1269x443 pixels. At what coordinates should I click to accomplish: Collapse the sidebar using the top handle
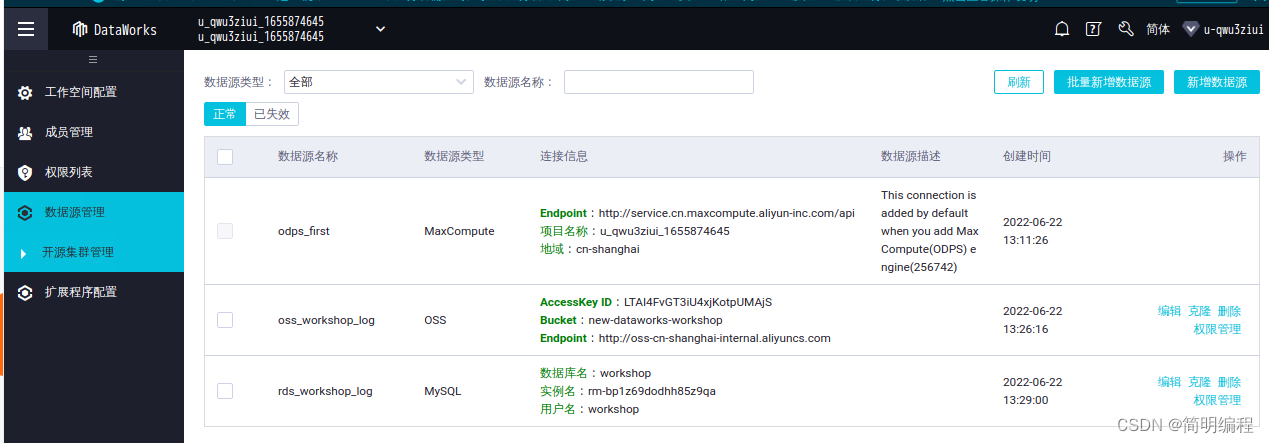(x=92, y=60)
